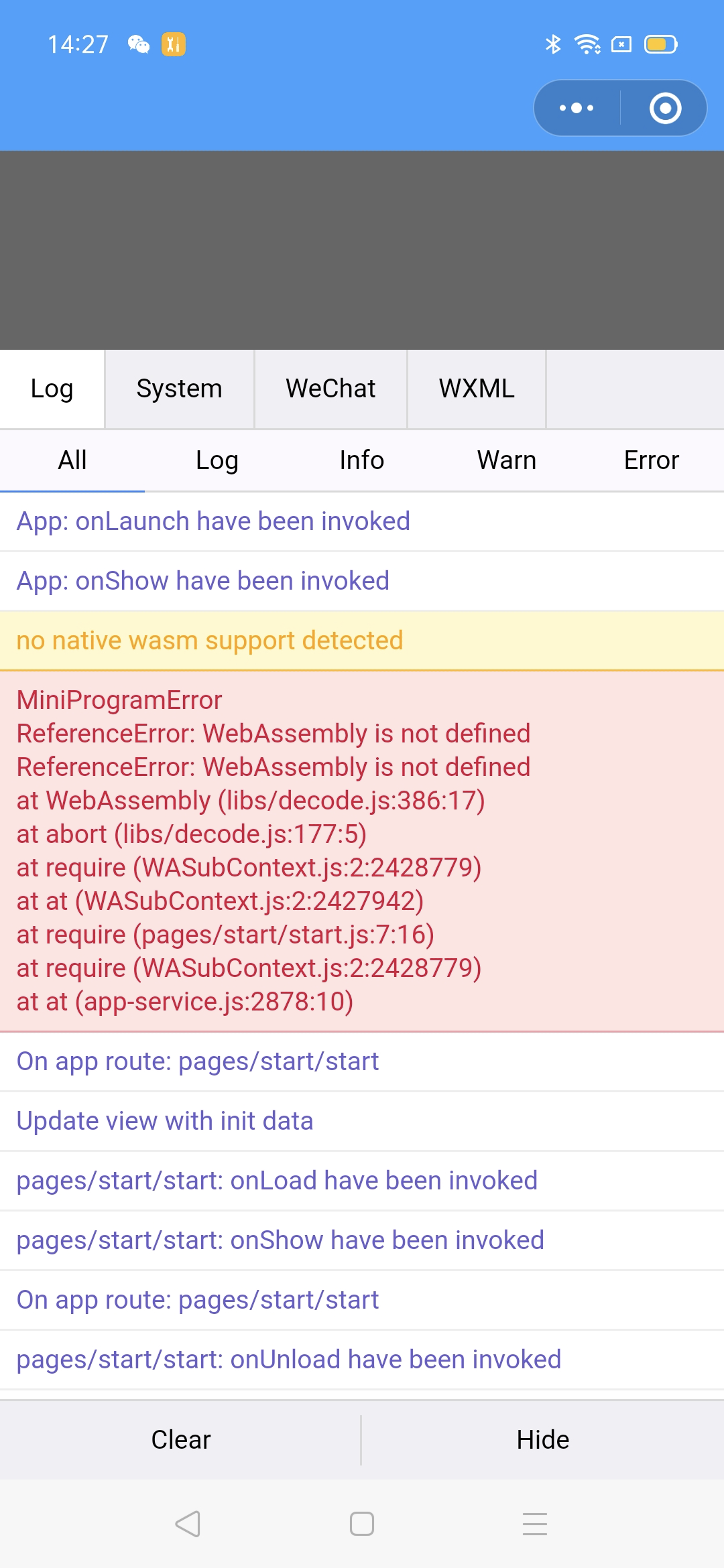Switch to the System tab

point(180,389)
